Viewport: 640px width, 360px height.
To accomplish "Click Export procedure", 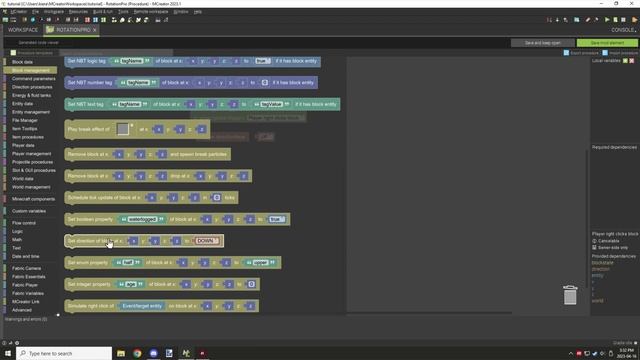I will pyautogui.click(x=581, y=53).
